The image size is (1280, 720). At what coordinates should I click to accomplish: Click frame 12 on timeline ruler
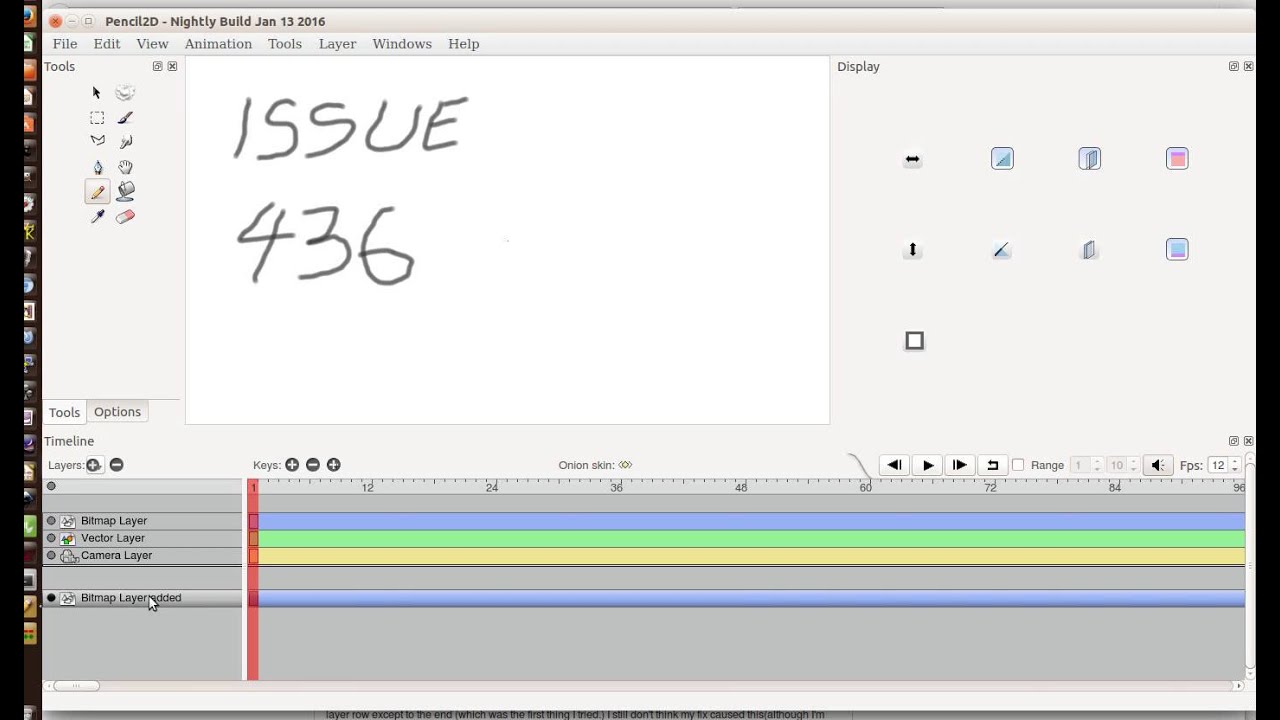[x=368, y=487]
